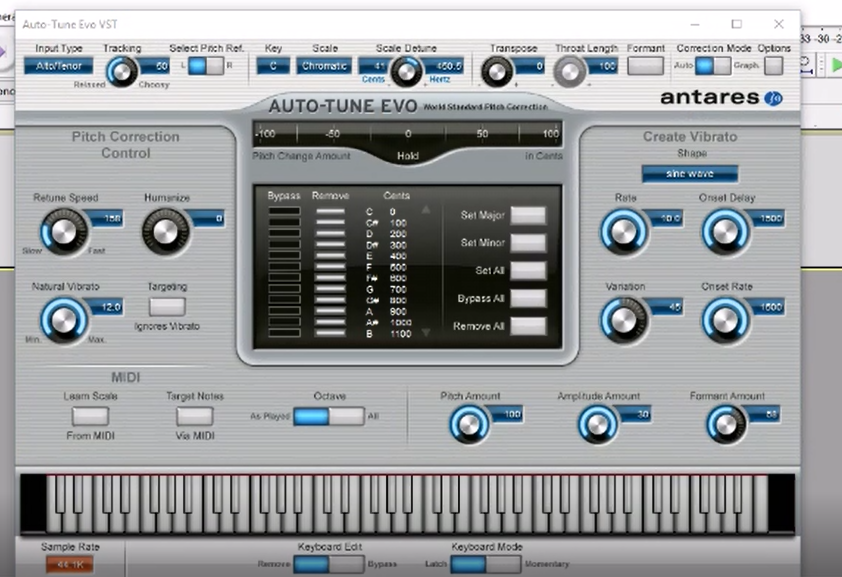Click the Hold label on pitch meter
This screenshot has height=577, width=842.
[408, 156]
